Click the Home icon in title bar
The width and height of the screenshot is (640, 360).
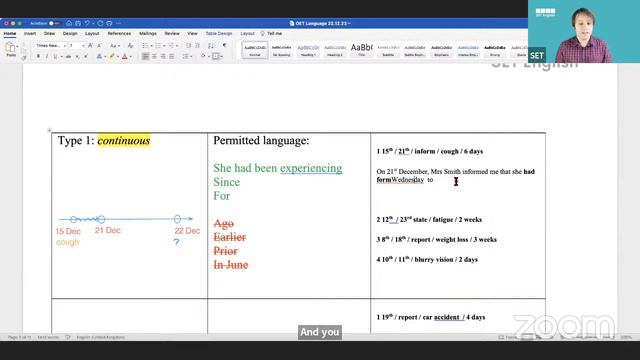pyautogui.click(x=69, y=23)
